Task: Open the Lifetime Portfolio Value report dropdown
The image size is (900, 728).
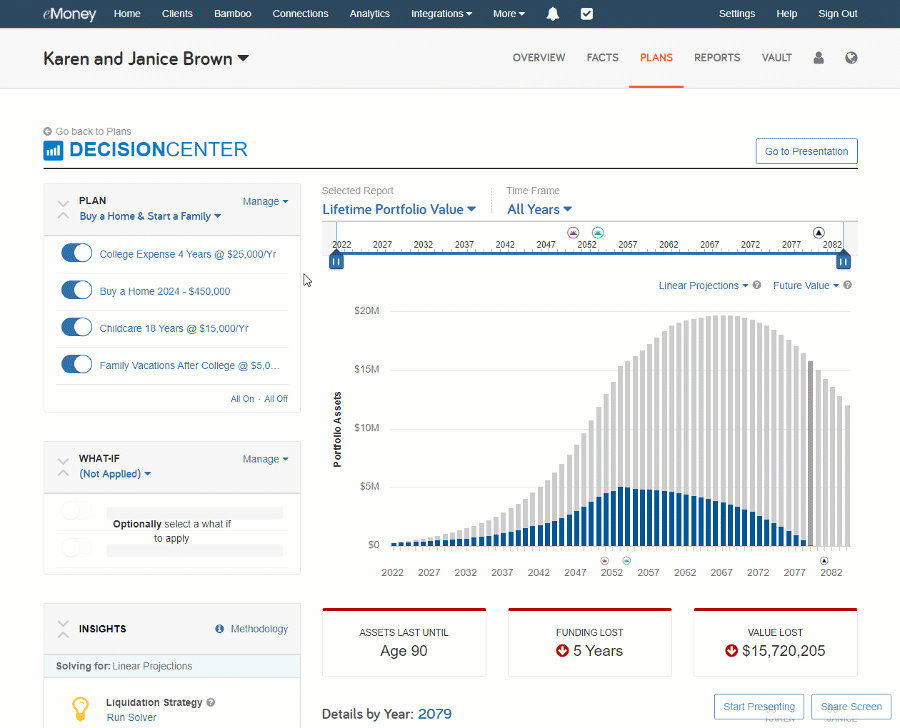Action: coord(399,210)
